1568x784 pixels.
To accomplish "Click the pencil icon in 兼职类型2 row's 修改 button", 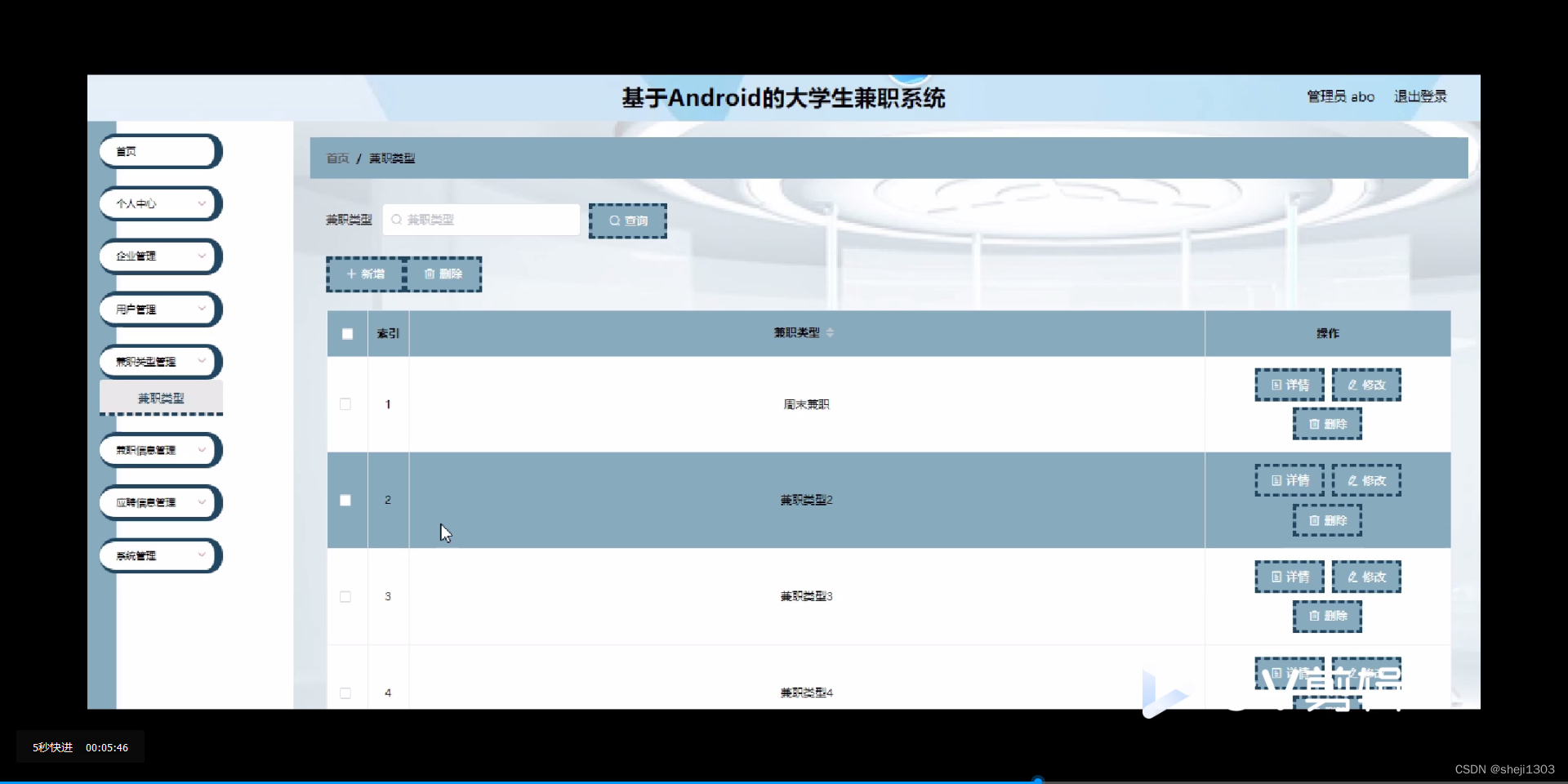I will [x=1353, y=480].
